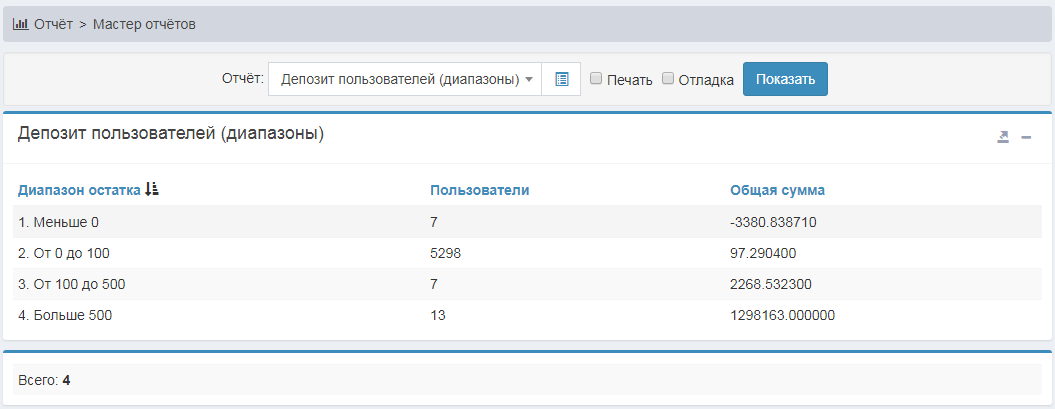This screenshot has height=409, width=1055.
Task: Toggle the Отладка checkbox
Action: pyautogui.click(x=668, y=79)
